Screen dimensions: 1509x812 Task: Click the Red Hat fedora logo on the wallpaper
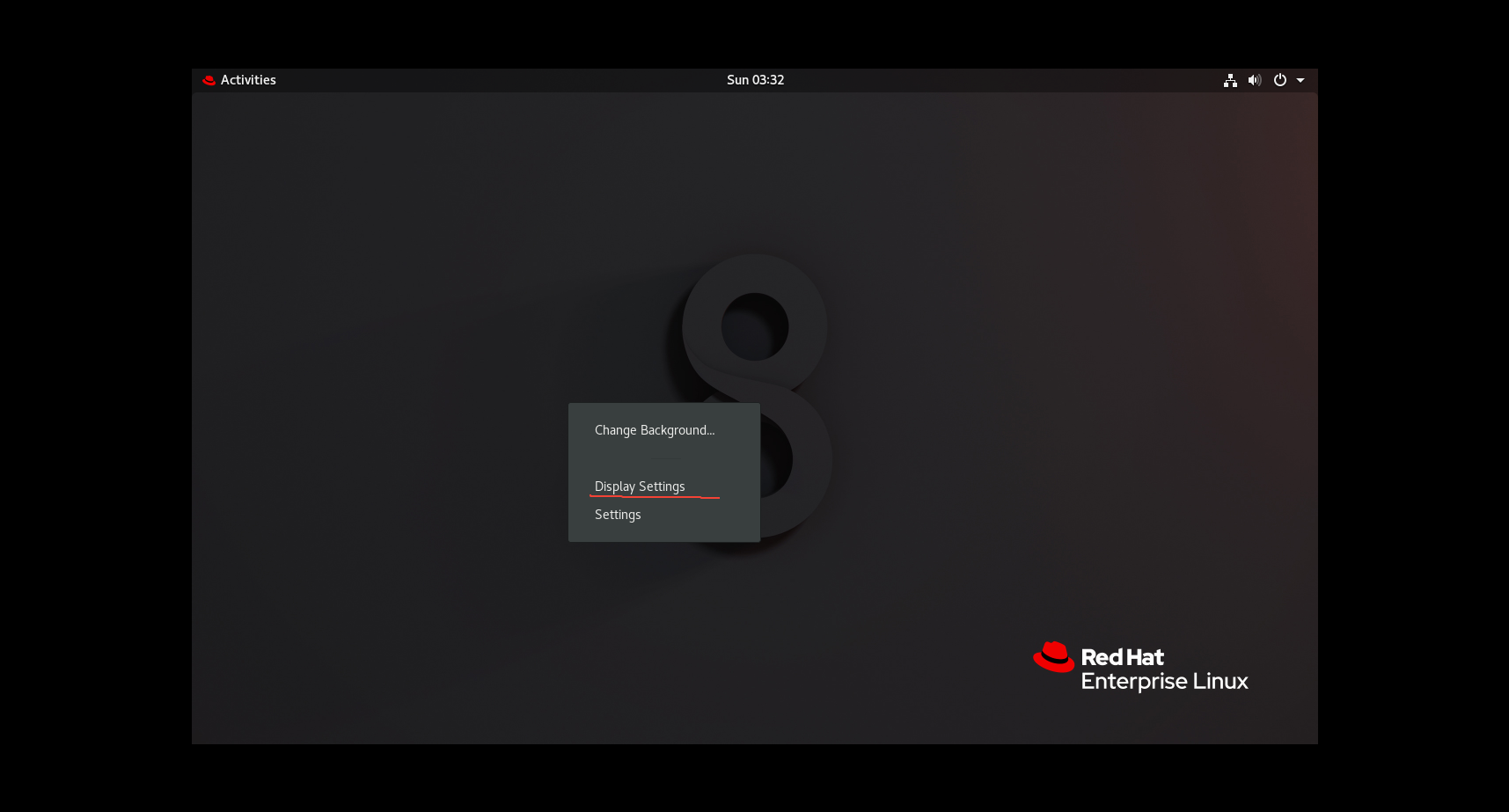1052,657
